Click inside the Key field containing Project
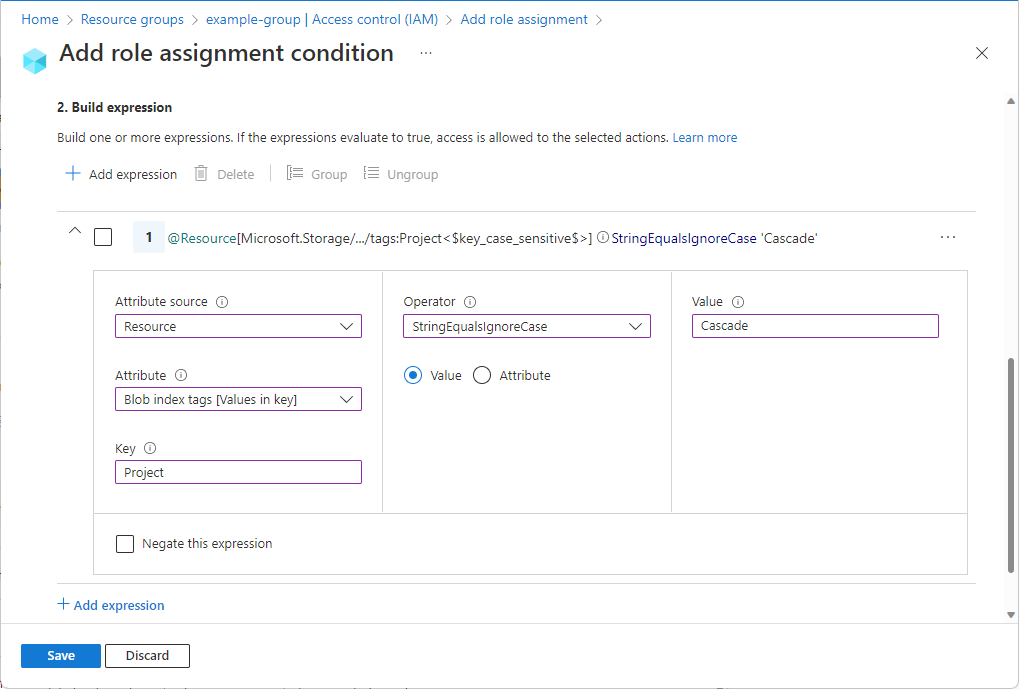This screenshot has height=689, width=1019. coord(238,471)
